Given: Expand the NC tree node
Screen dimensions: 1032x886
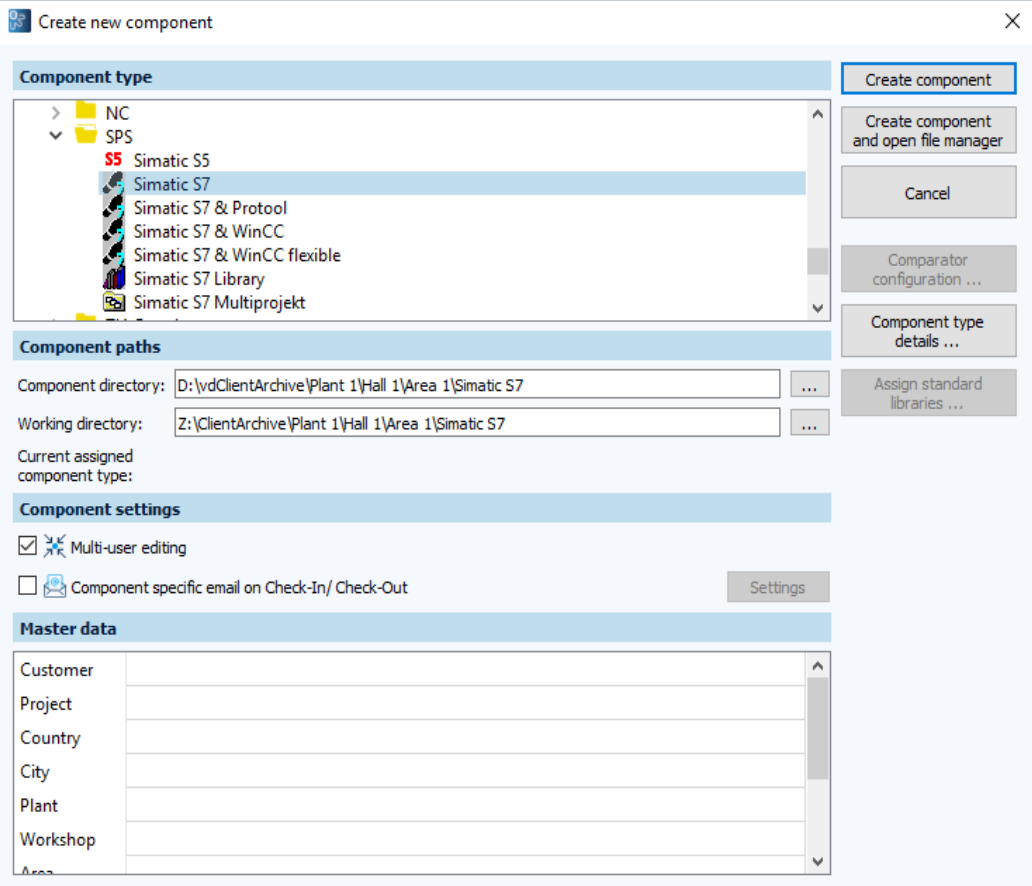Looking at the screenshot, I should [x=58, y=113].
